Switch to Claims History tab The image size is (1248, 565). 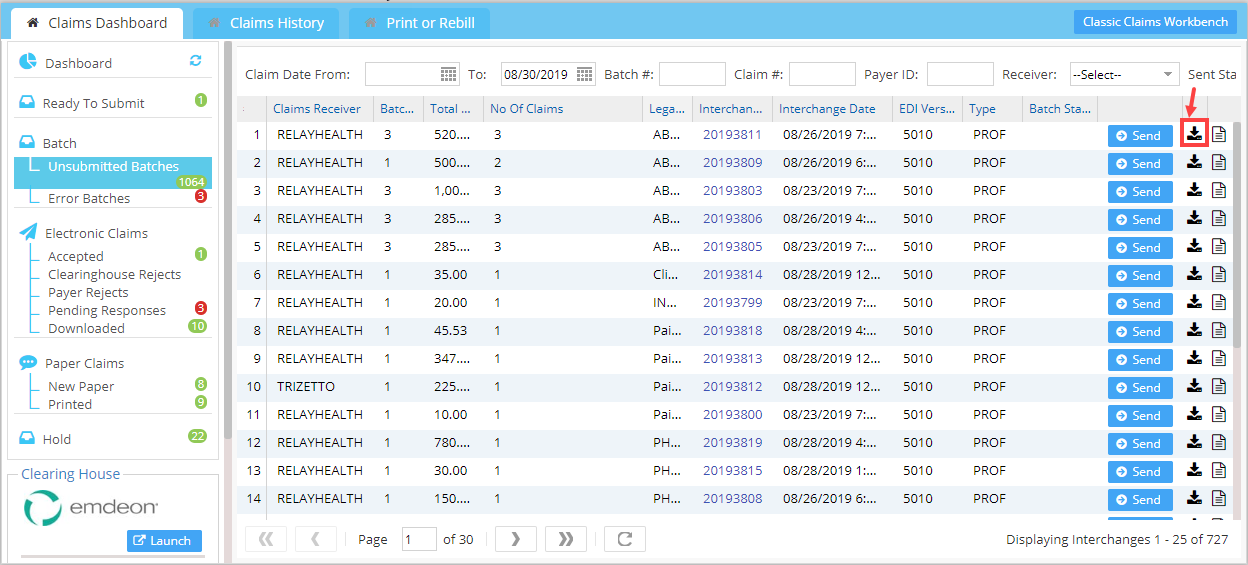click(x=266, y=23)
